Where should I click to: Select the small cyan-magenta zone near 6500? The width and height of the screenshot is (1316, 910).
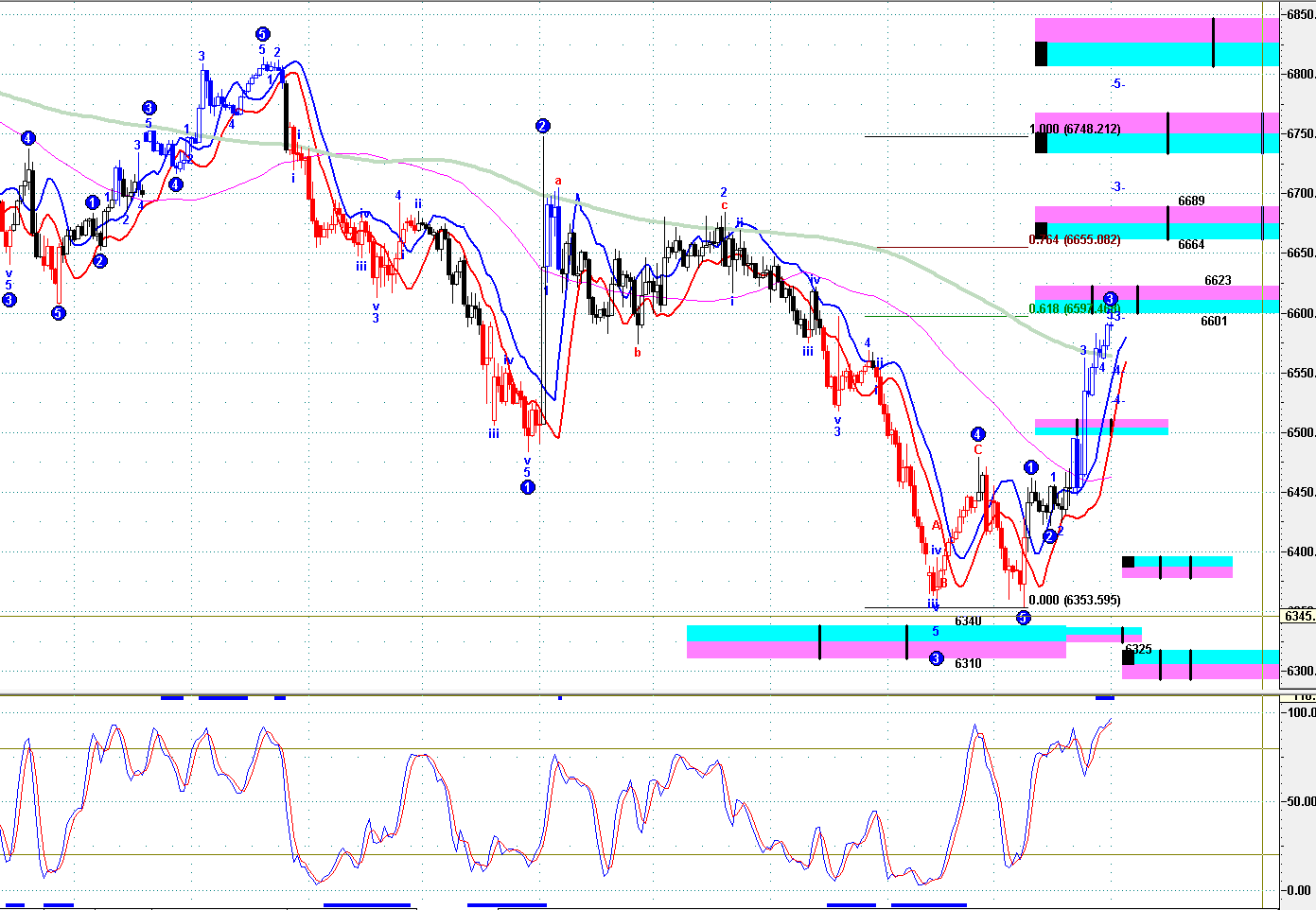click(x=1101, y=427)
